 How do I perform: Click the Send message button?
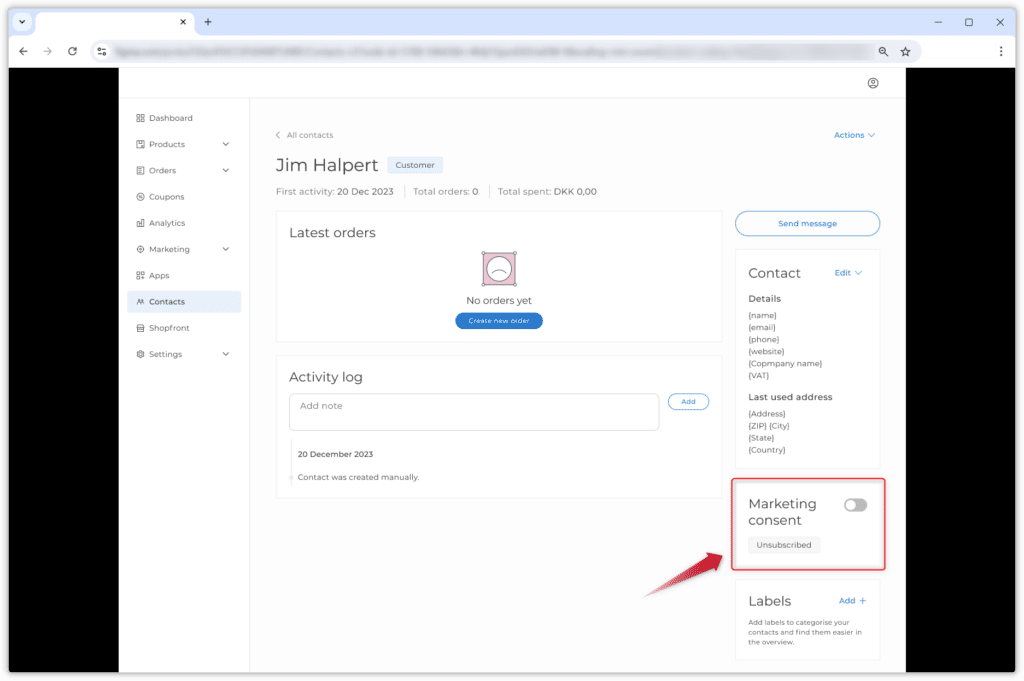pyautogui.click(x=807, y=223)
